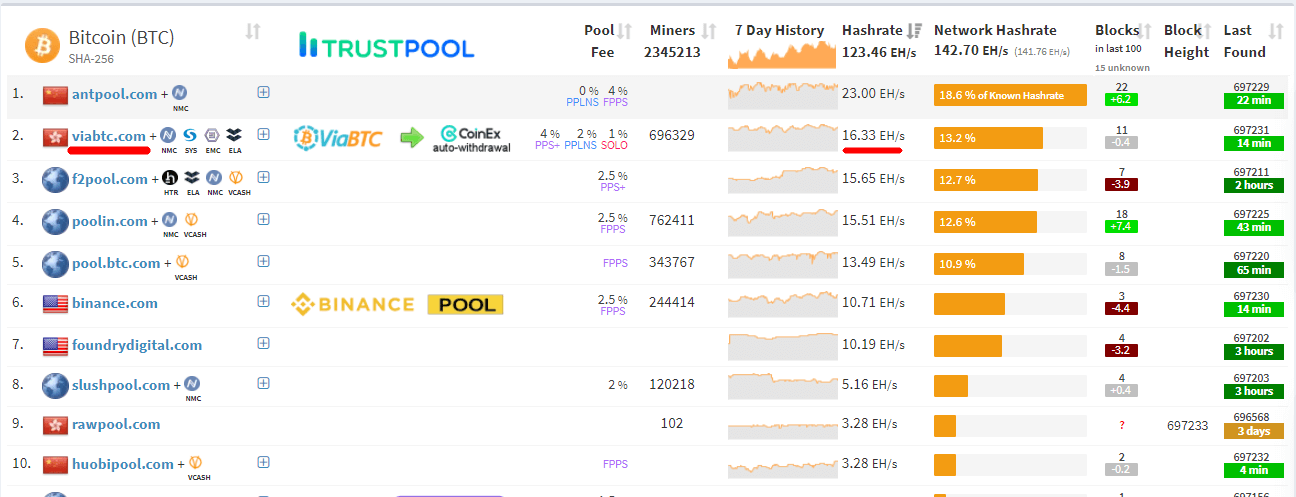Click the TRUSTPOOL banner logo
1296x497 pixels.
click(x=387, y=45)
